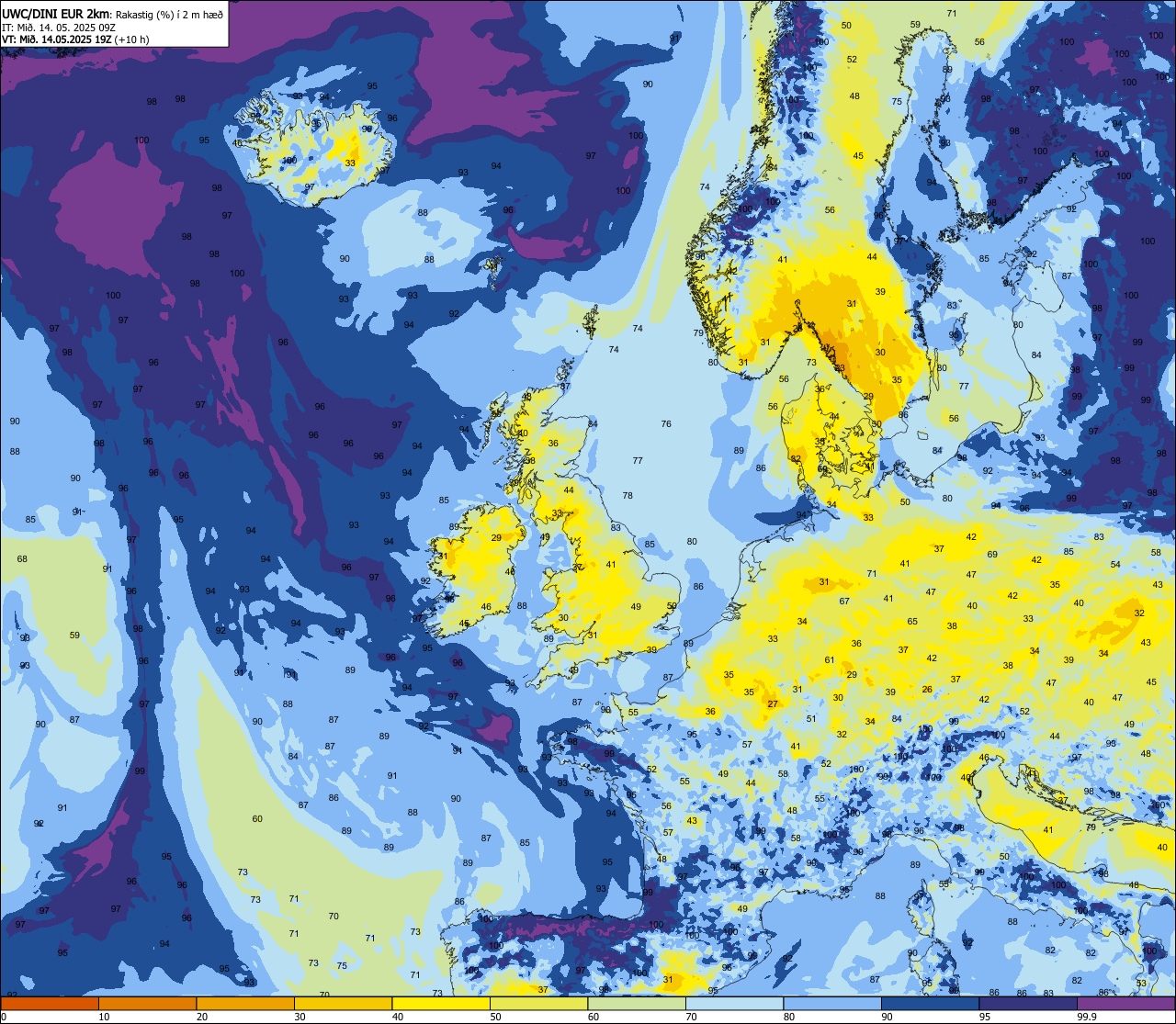Click the legend tick label '40'
Screen dimensions: 1176x1024
[x=398, y=1017]
